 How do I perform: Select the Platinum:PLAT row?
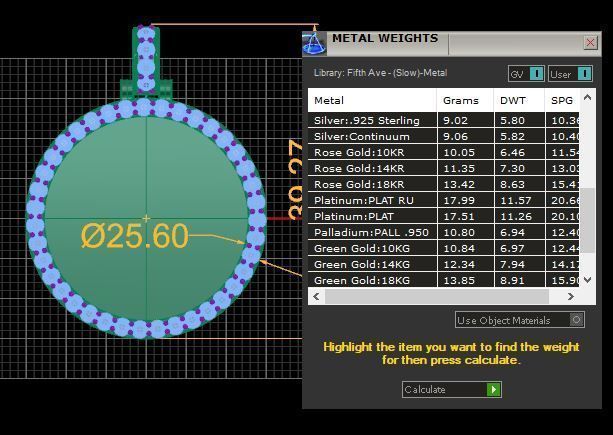[444, 216]
